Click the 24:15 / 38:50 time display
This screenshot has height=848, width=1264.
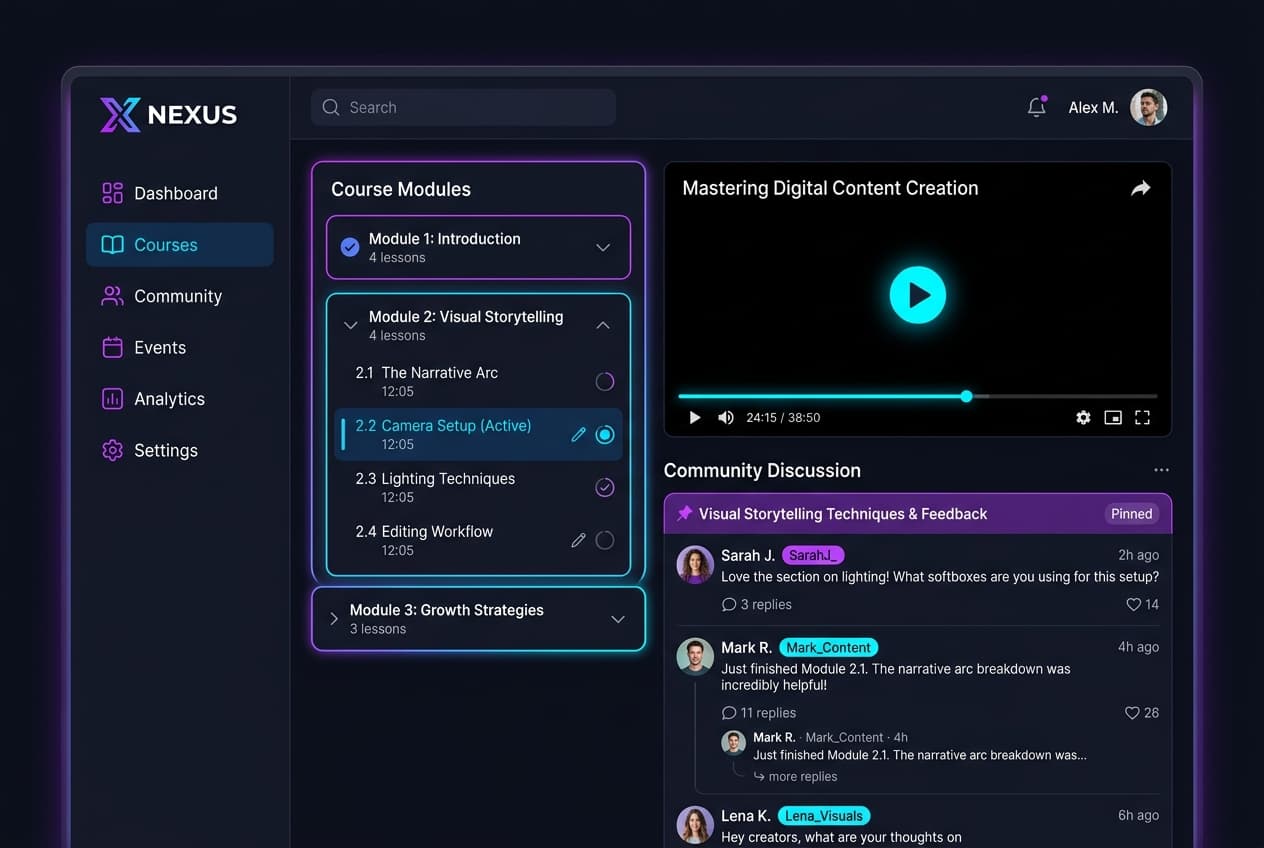click(x=783, y=418)
